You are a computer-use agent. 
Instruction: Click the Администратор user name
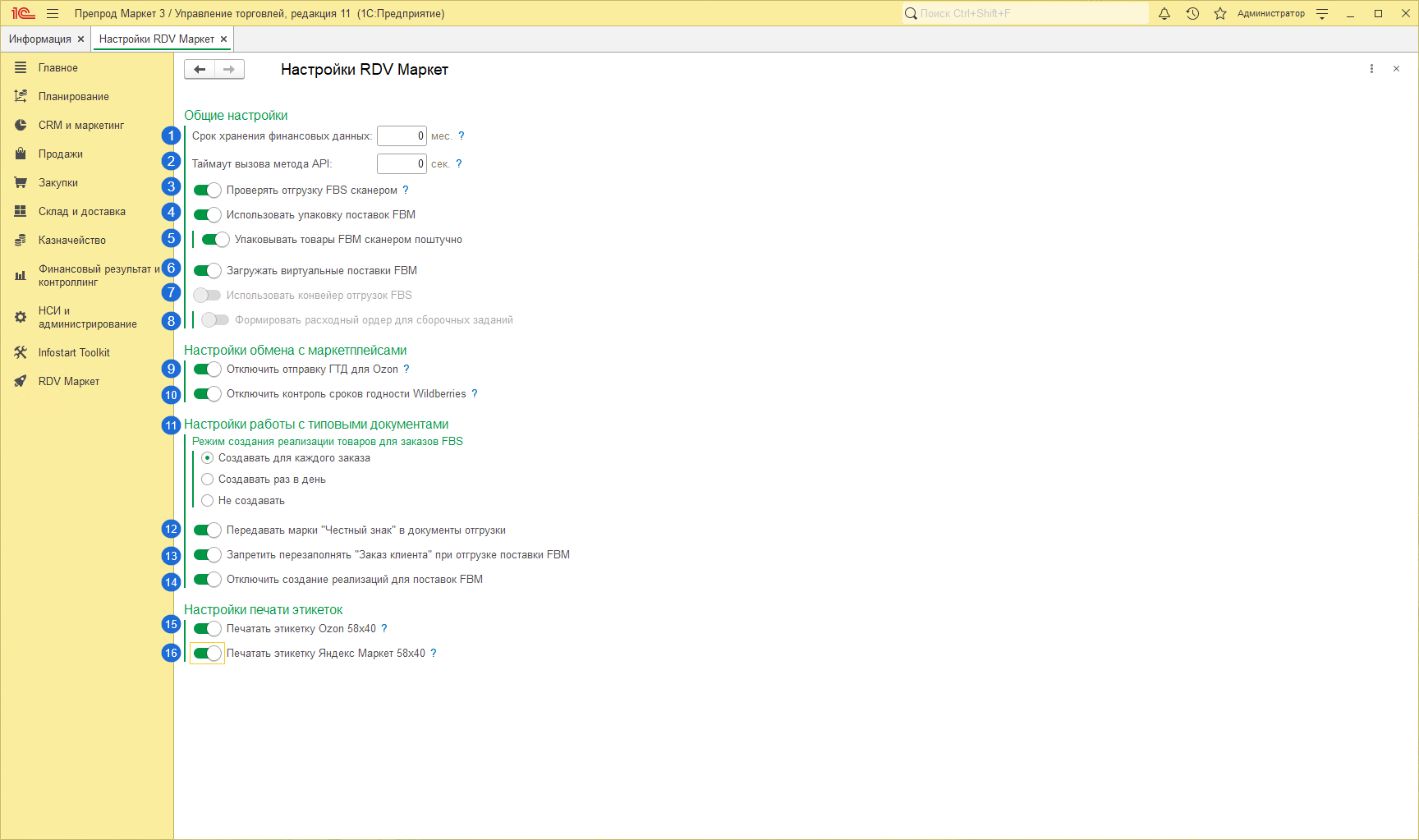1271,13
